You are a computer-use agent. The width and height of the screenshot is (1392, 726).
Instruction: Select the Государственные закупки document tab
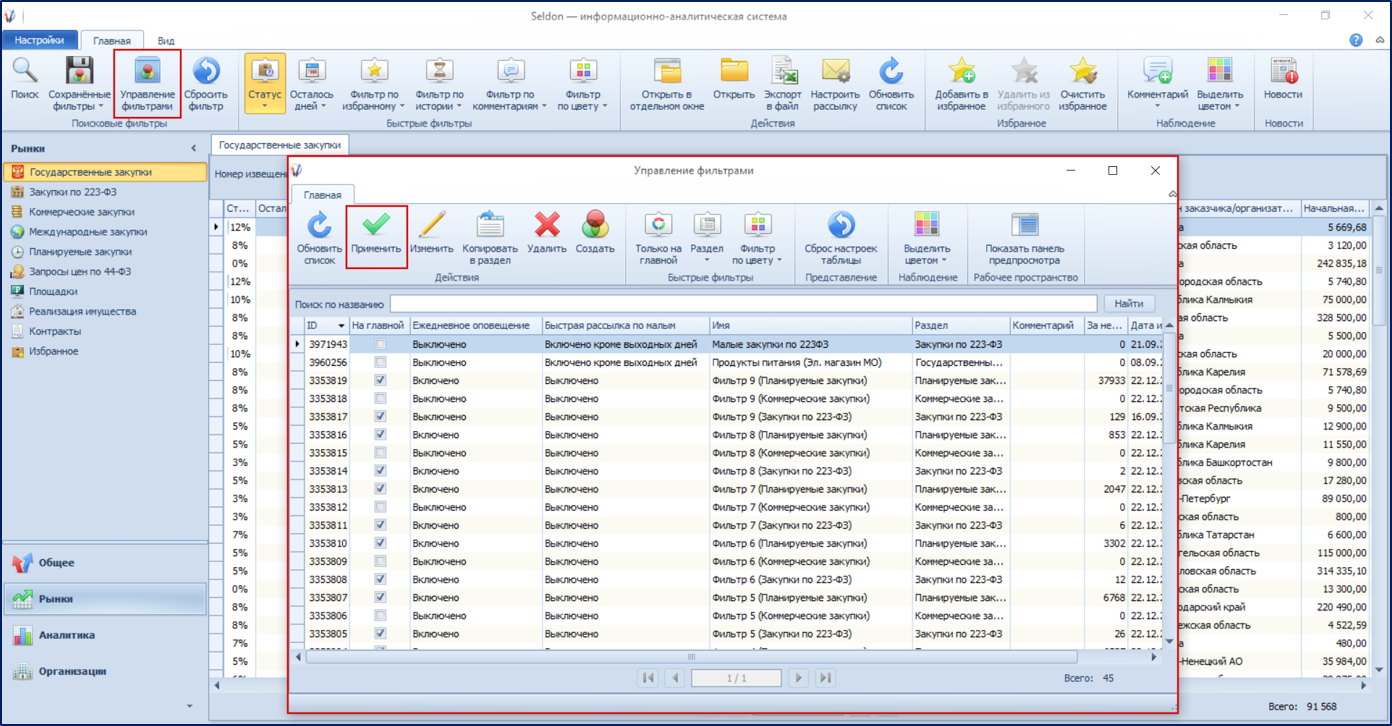(x=280, y=145)
